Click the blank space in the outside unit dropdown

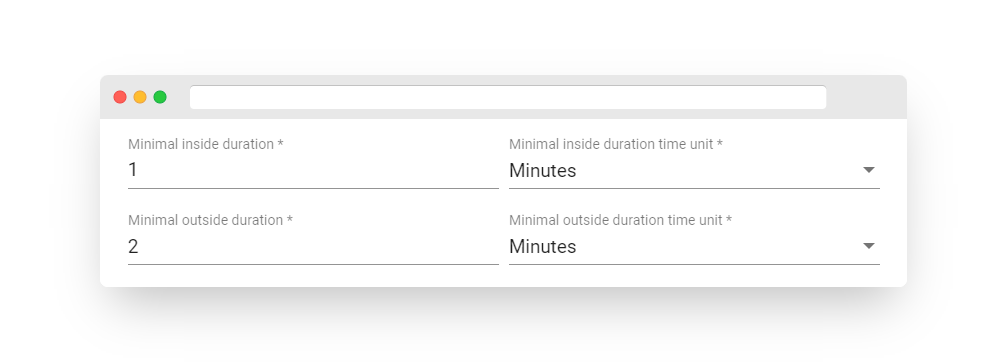[719, 246]
